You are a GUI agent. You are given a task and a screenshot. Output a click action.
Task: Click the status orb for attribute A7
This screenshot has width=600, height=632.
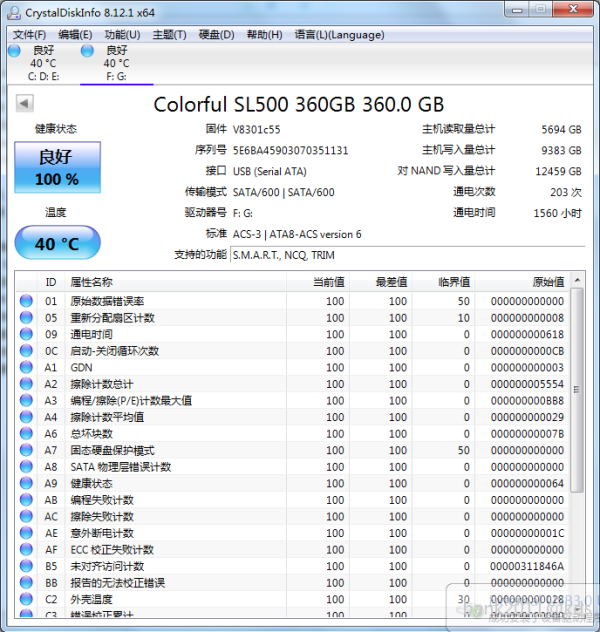tap(26, 450)
